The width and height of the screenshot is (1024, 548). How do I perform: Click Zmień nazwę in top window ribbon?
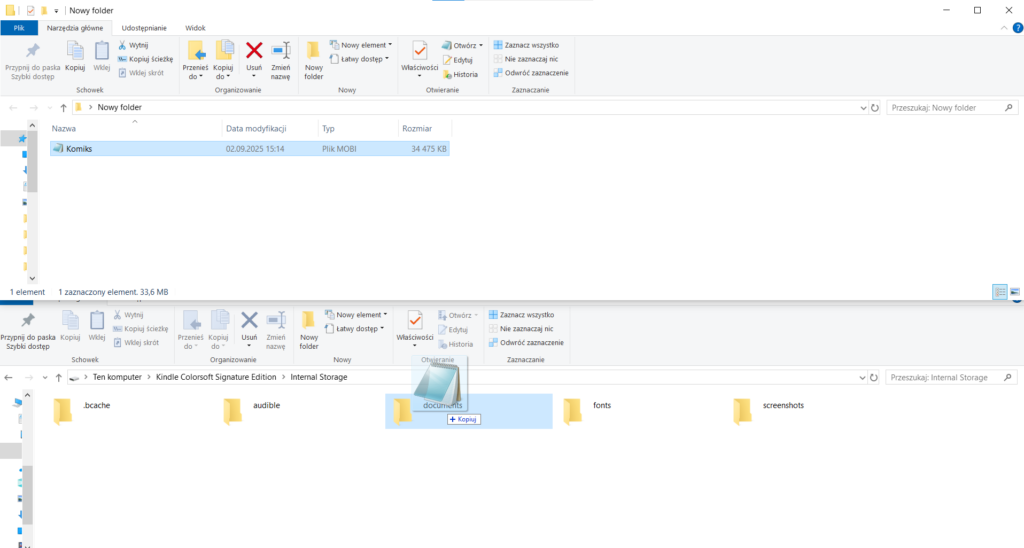(281, 60)
